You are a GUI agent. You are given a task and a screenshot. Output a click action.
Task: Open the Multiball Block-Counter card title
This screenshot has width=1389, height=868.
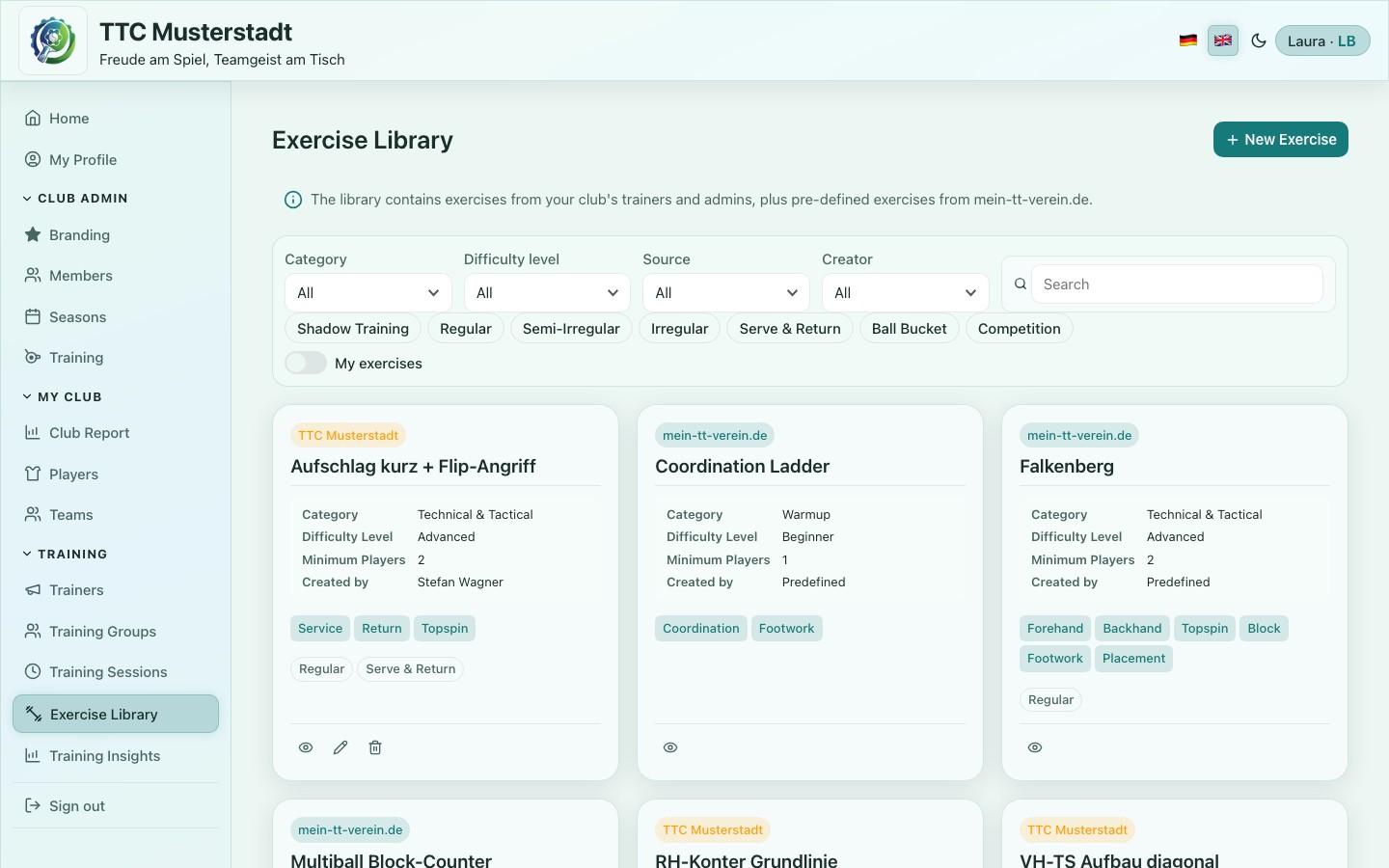pos(392,859)
